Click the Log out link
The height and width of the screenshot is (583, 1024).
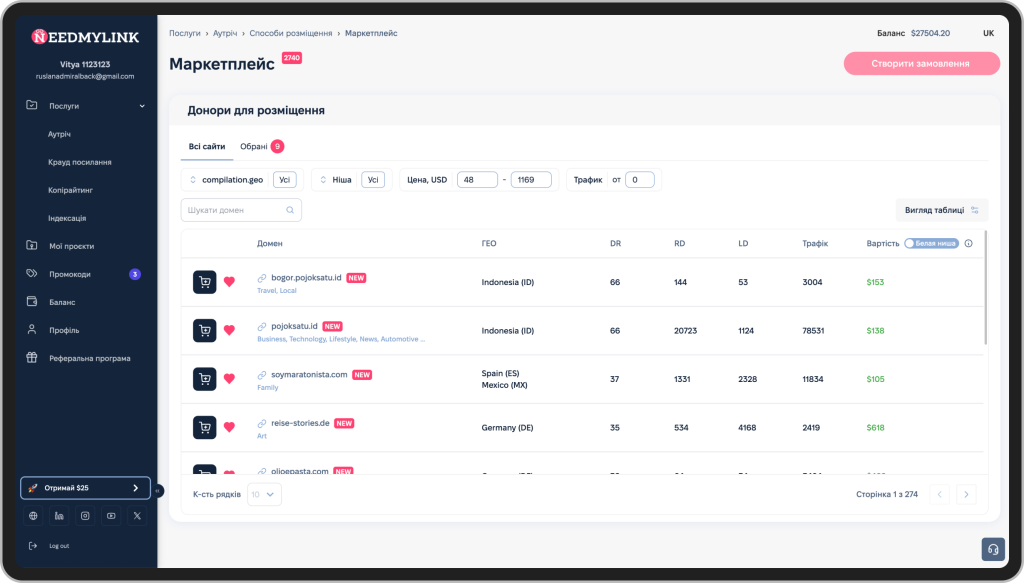59,546
